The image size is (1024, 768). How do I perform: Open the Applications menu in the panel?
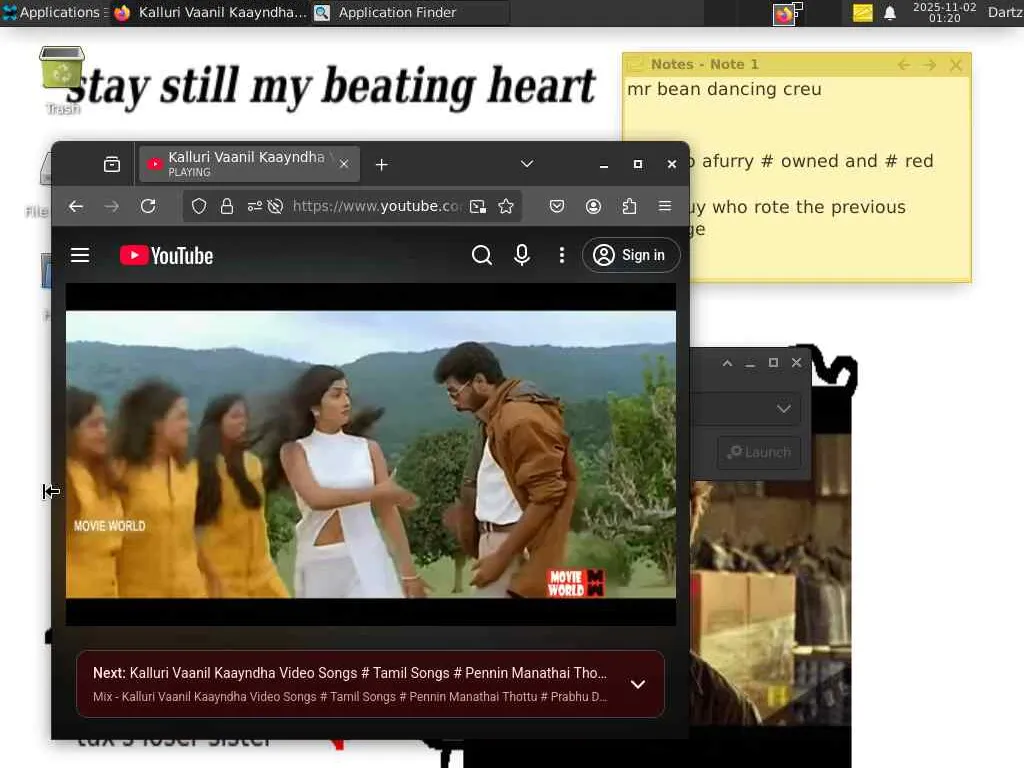coord(54,12)
